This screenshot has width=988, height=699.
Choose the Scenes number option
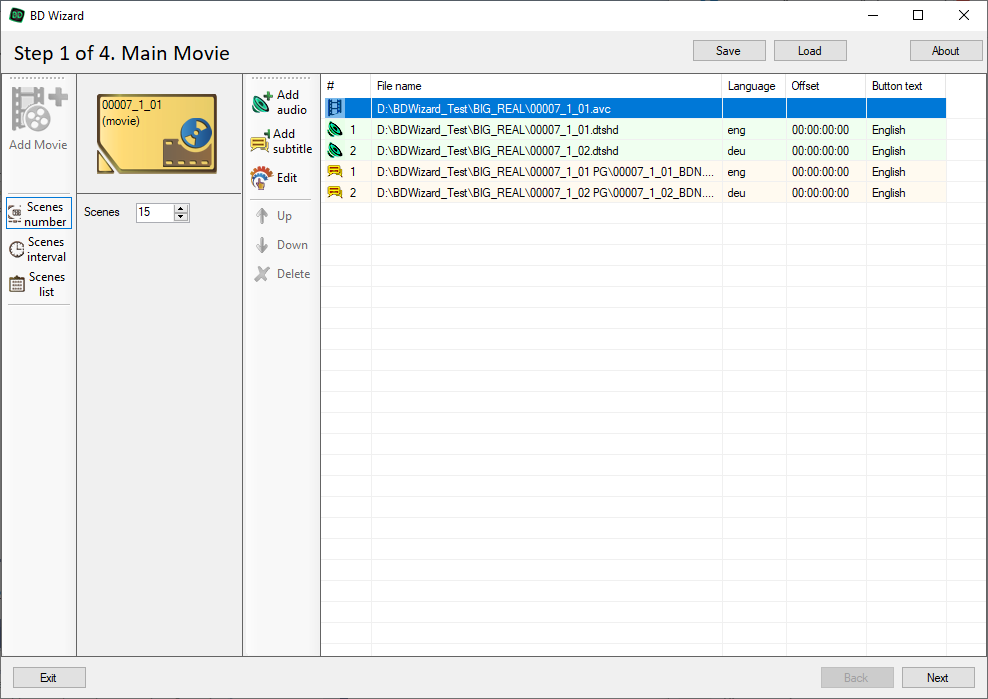[x=38, y=214]
